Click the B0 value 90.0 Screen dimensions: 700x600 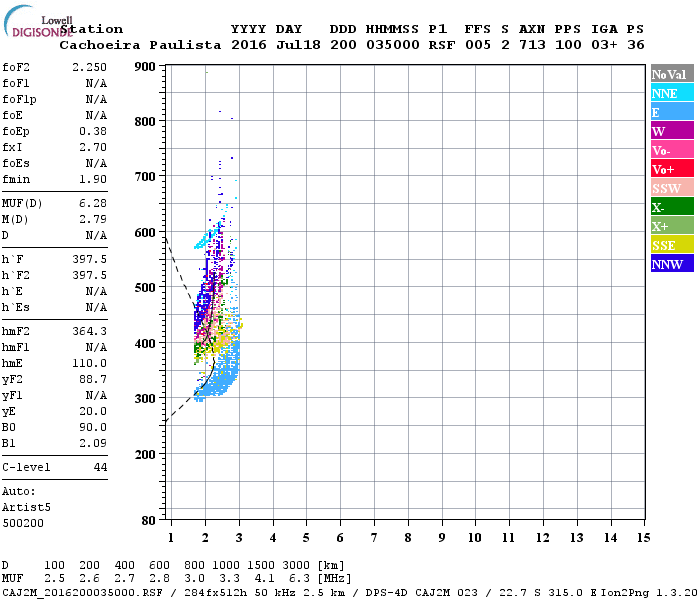93,427
